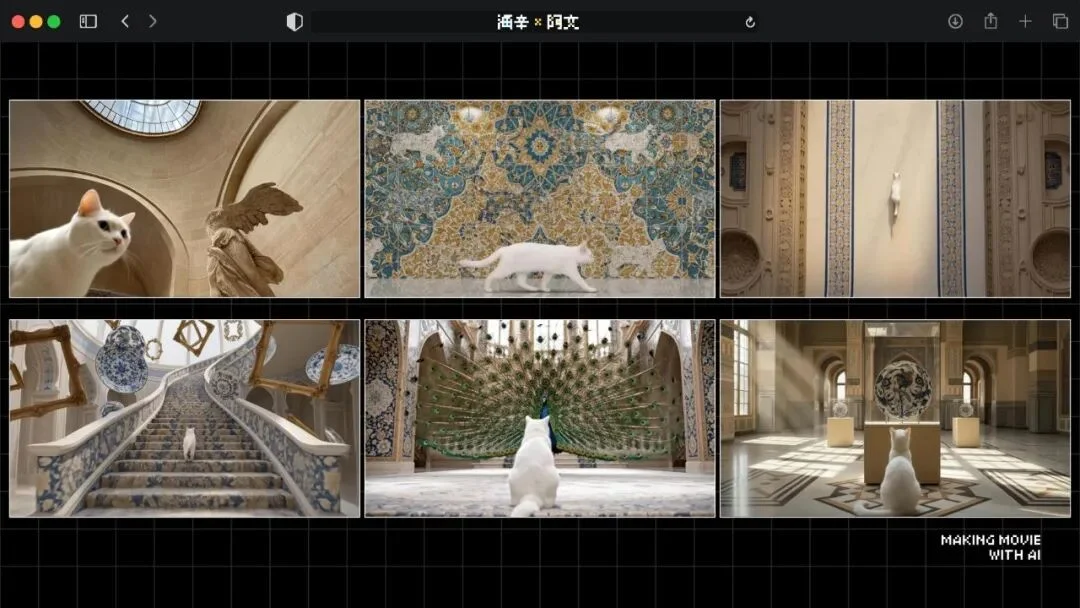Viewport: 1080px width, 608px height.
Task: Go back to the previous page
Action: (125, 21)
